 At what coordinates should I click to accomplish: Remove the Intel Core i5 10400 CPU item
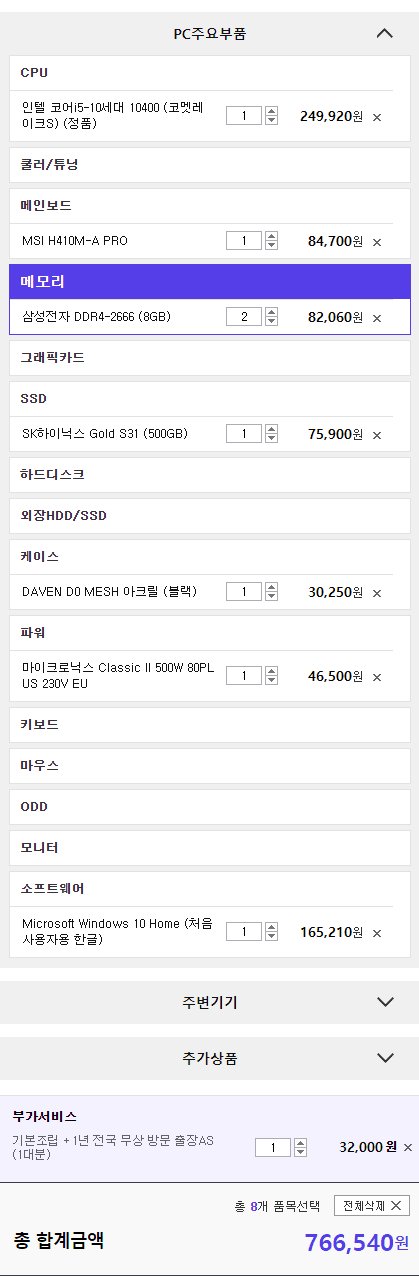377,117
